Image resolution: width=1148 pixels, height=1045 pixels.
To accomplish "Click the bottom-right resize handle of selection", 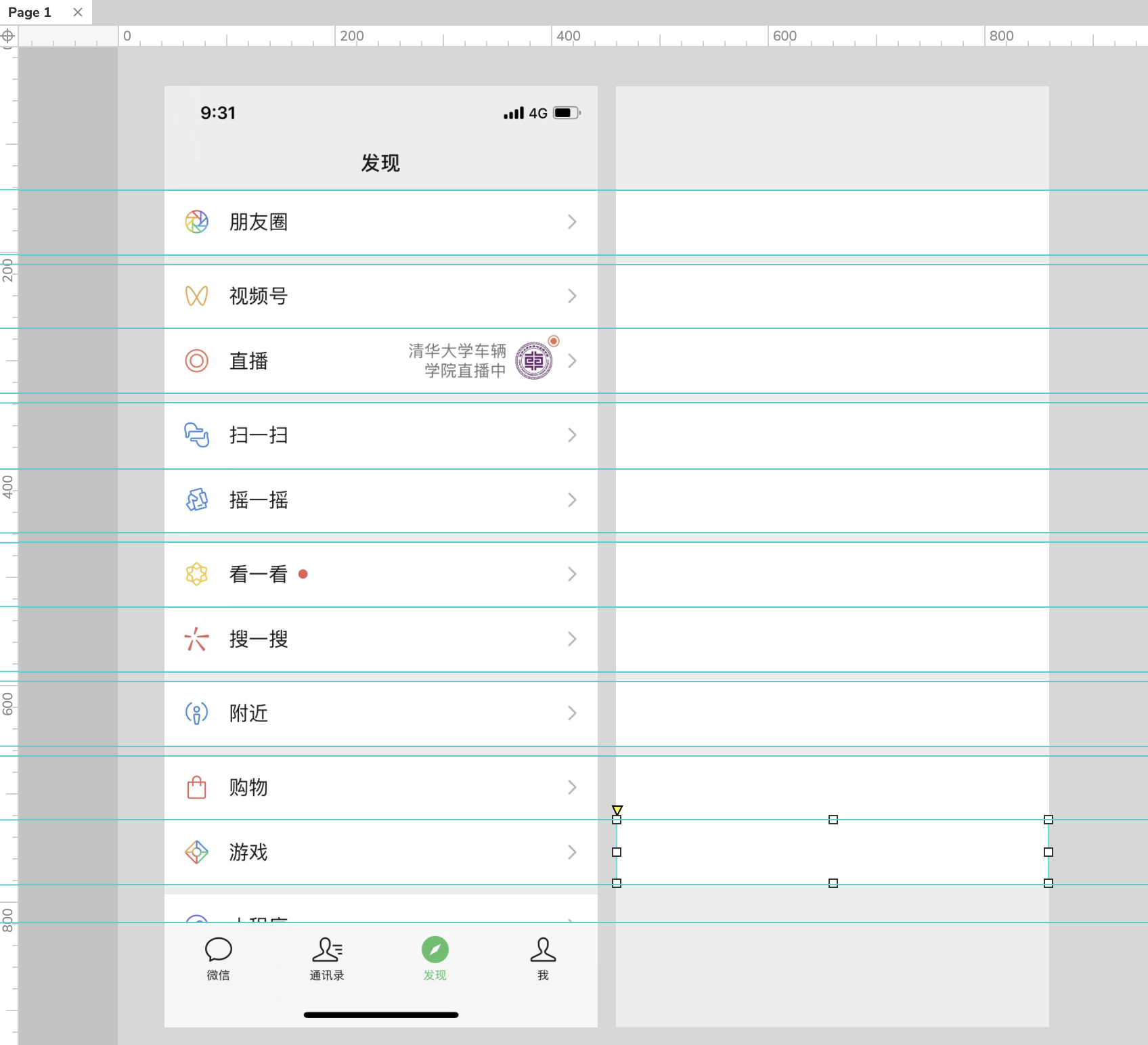I will coord(1048,883).
